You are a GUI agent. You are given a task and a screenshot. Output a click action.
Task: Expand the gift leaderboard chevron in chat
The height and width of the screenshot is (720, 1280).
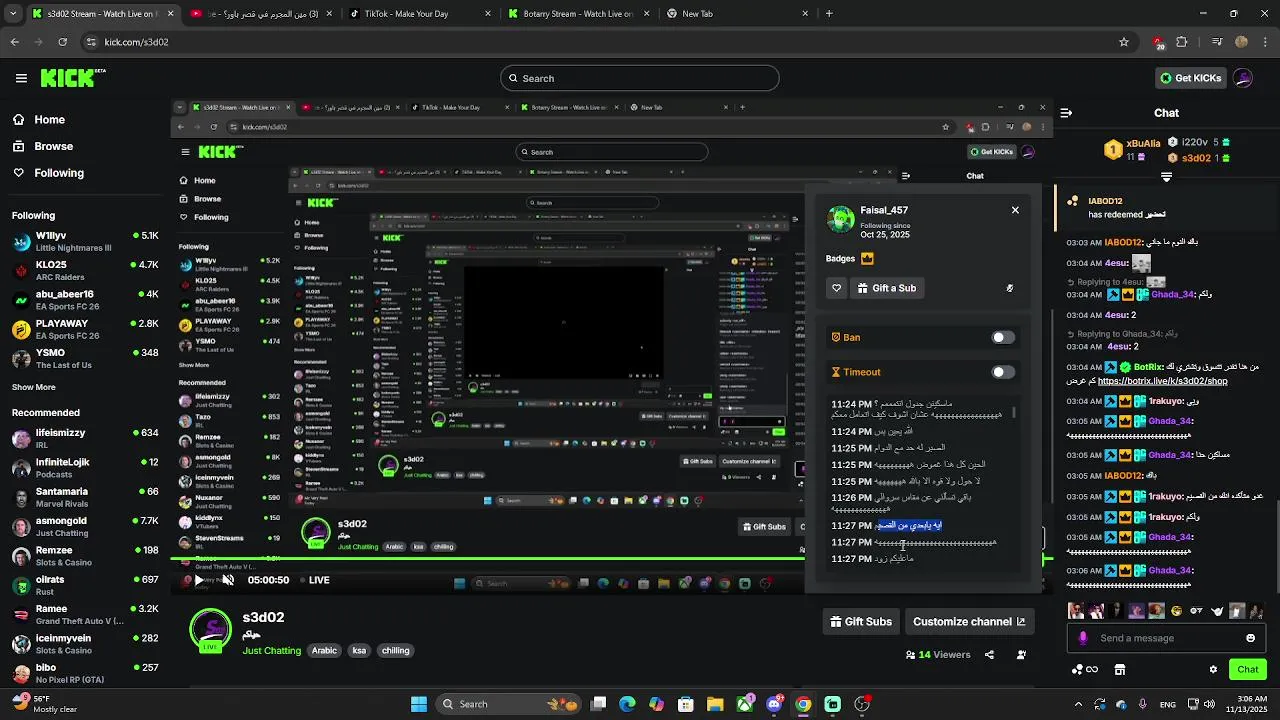1166,177
